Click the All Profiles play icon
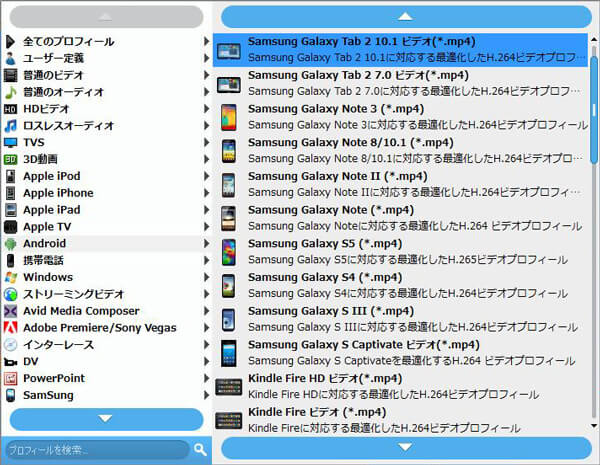Viewport: 600px width, 465px height. (10, 41)
